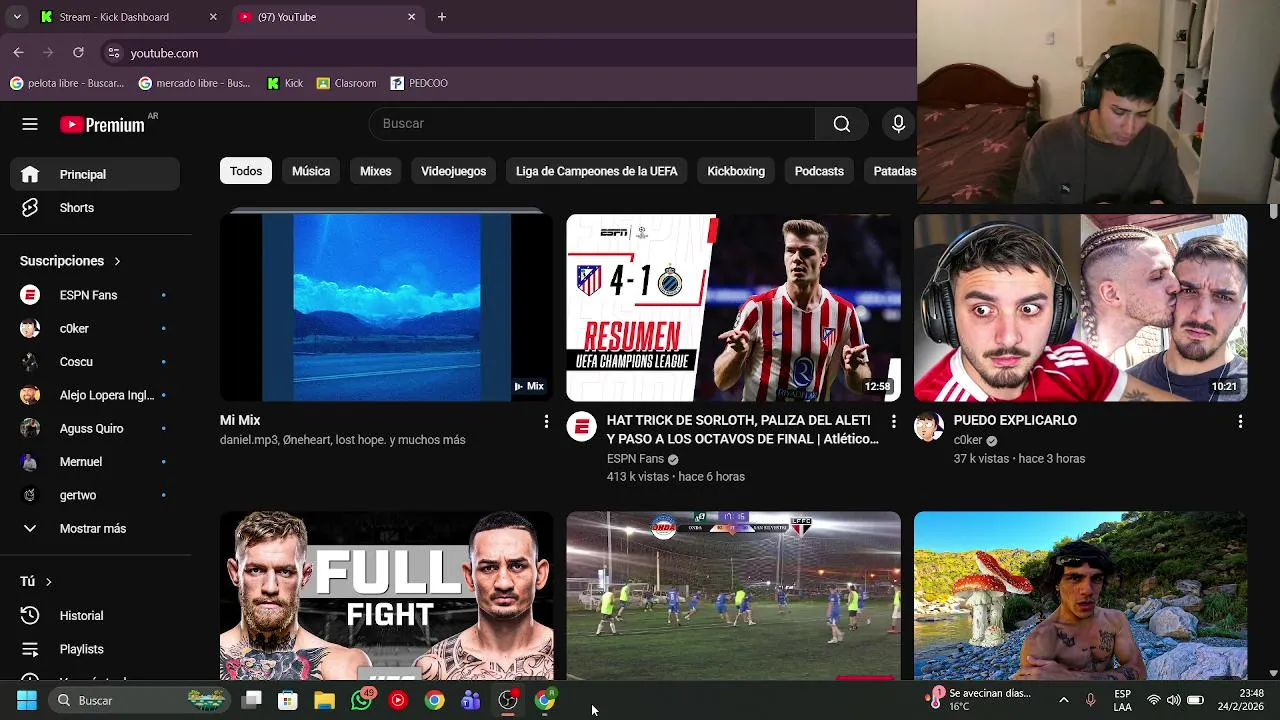
Task: Open options menu for HAT TRICK DE SORLOTH video
Action: (x=893, y=422)
